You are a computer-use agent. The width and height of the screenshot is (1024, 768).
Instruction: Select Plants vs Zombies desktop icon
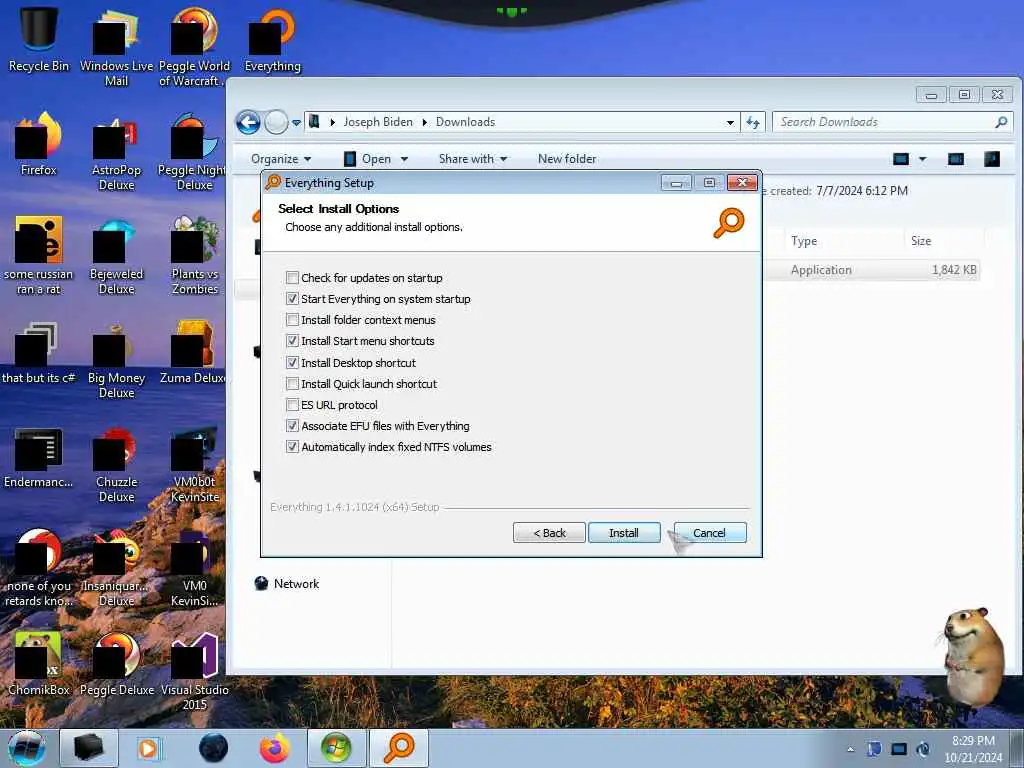click(x=195, y=257)
